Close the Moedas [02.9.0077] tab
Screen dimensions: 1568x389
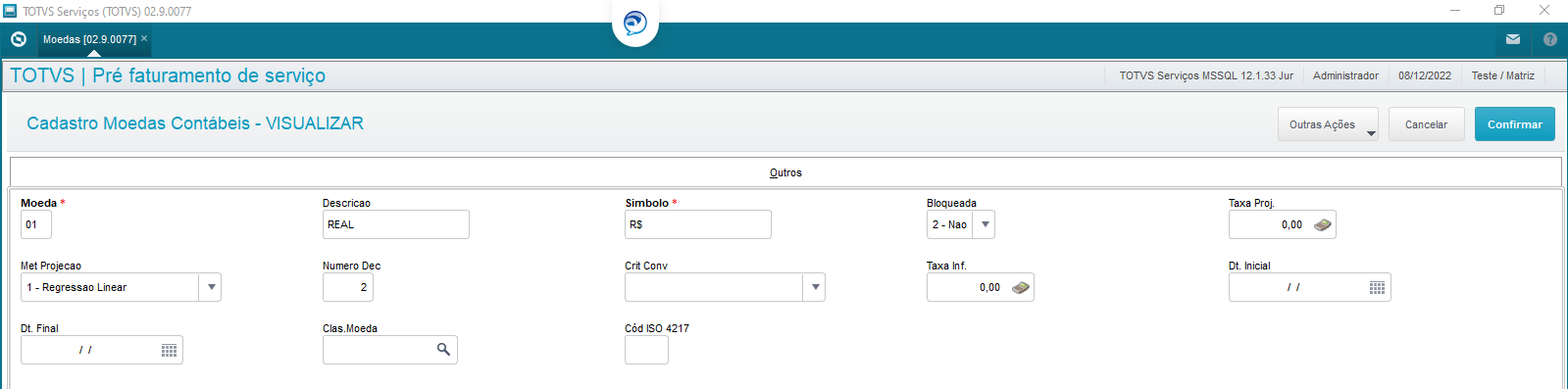point(144,38)
